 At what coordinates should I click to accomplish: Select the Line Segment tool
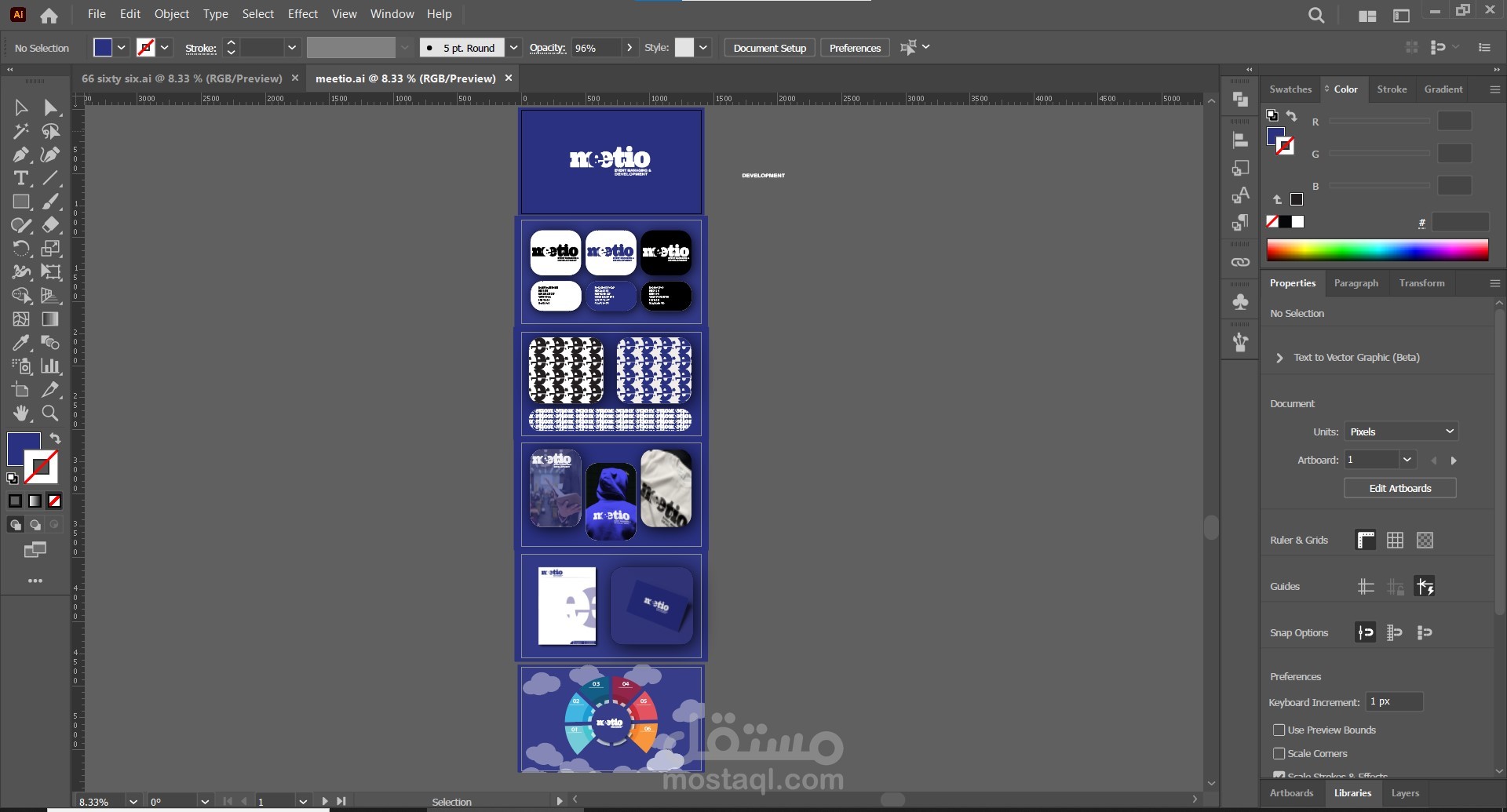pyautogui.click(x=51, y=178)
